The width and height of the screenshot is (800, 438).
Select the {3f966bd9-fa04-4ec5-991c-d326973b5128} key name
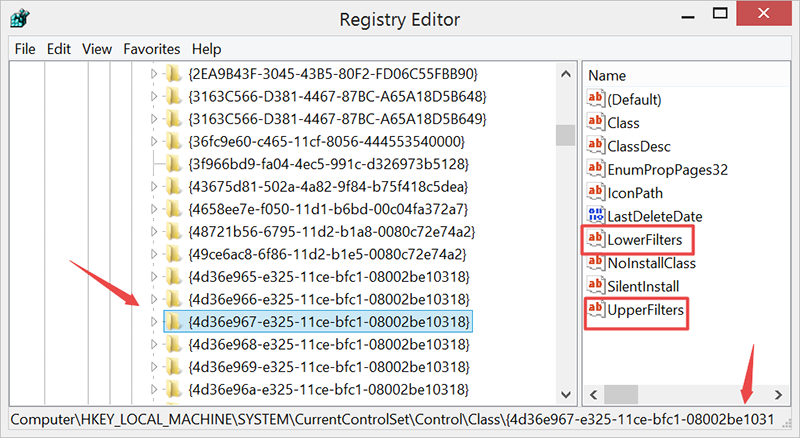tap(329, 164)
